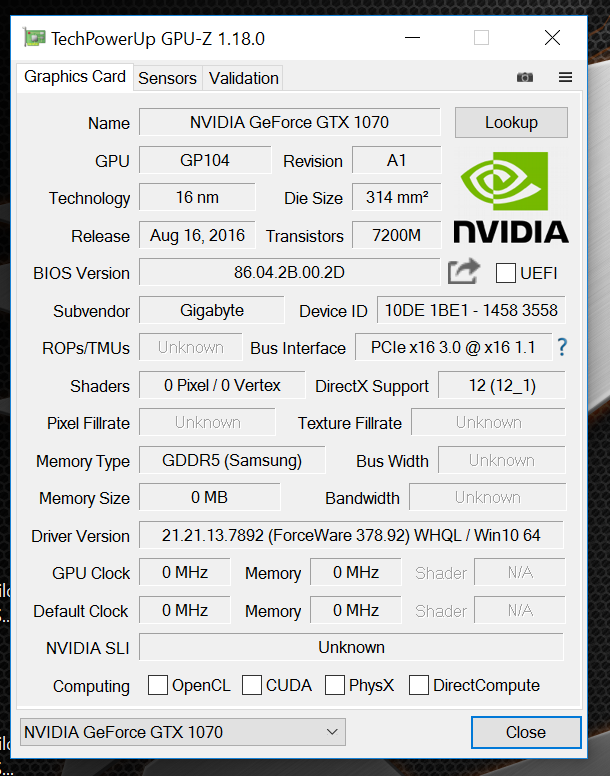Click the Default Clock 0 MHz field
The height and width of the screenshot is (776, 610).
click(x=185, y=610)
